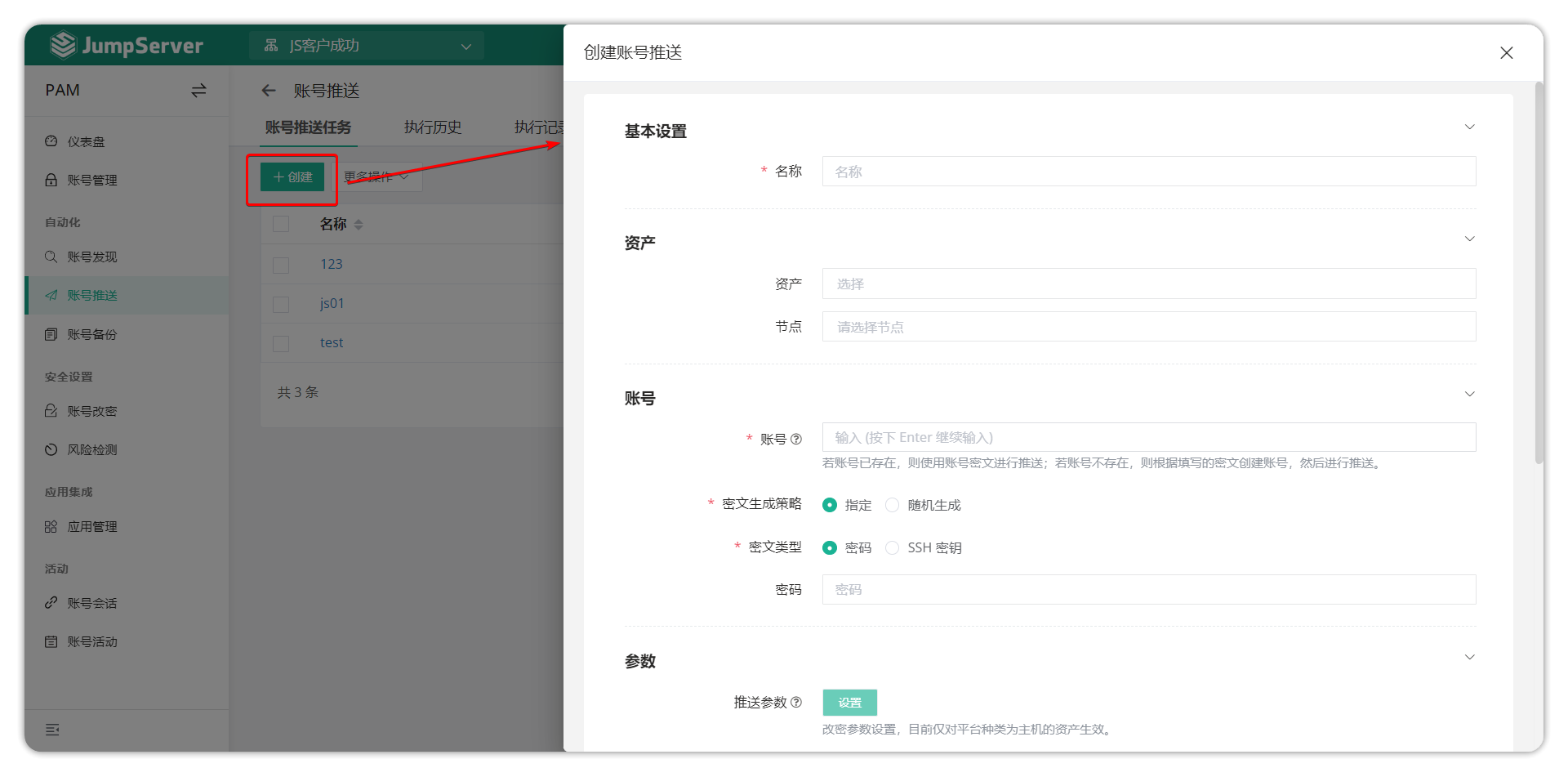Switch to the 账号推送任务 tab
1568x768 pixels.
(x=308, y=127)
